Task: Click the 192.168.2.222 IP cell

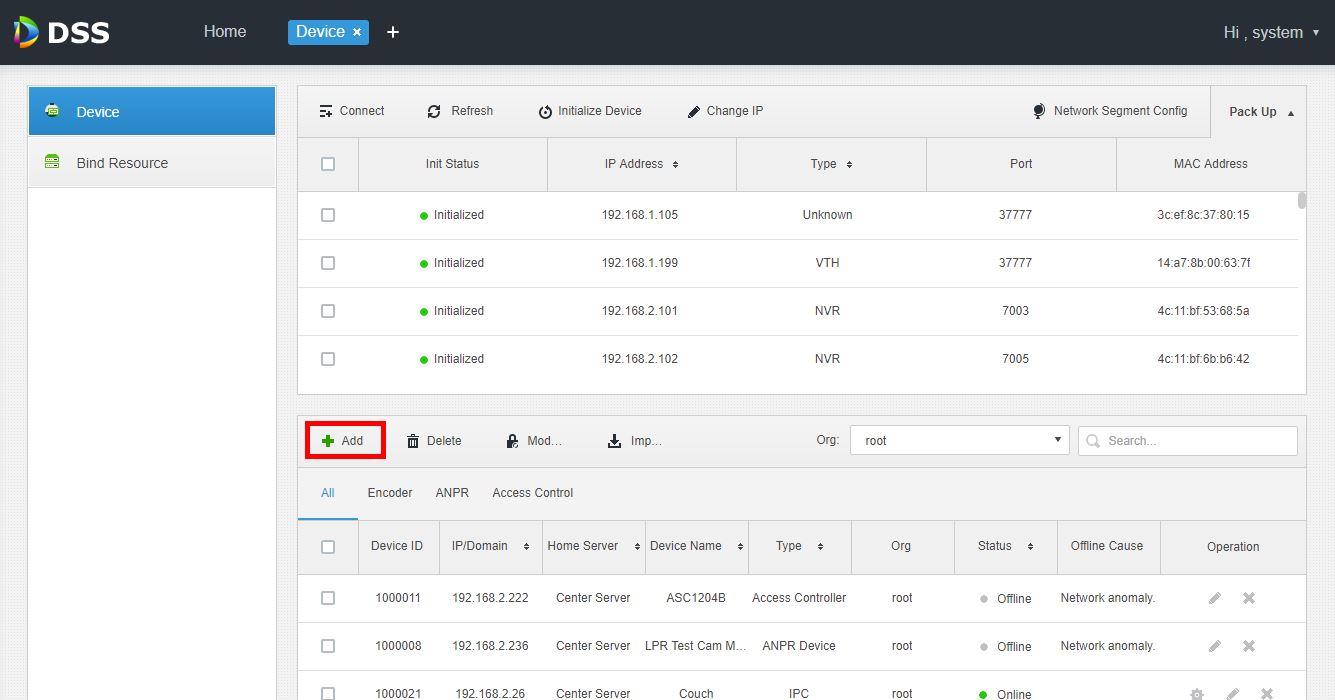Action: click(490, 598)
